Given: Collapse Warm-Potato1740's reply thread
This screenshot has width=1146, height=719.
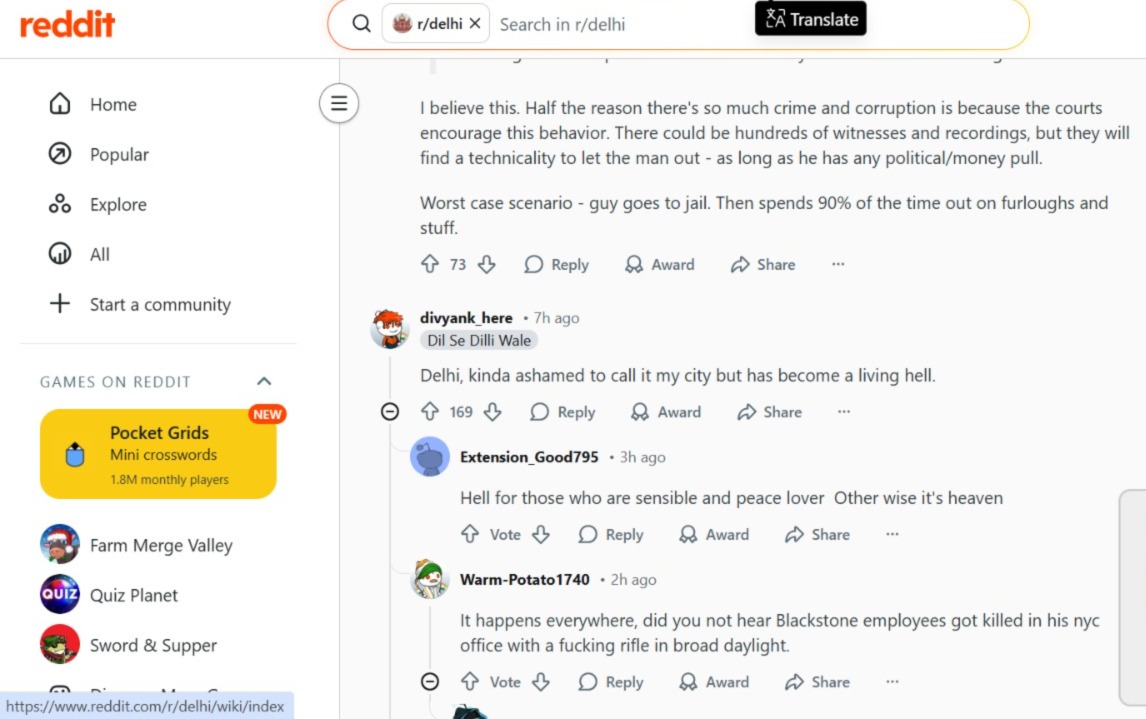Looking at the screenshot, I should click(x=430, y=682).
